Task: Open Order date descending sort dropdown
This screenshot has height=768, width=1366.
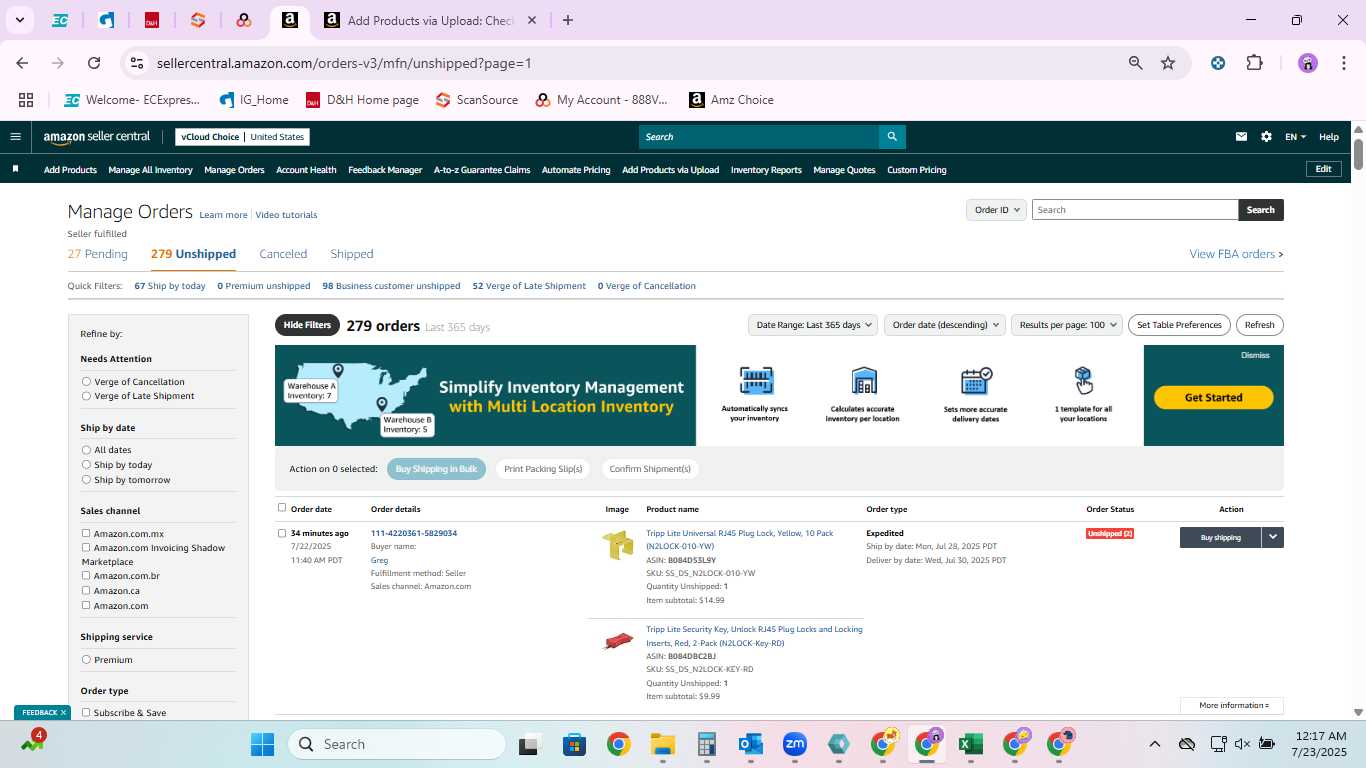Action: 944,325
